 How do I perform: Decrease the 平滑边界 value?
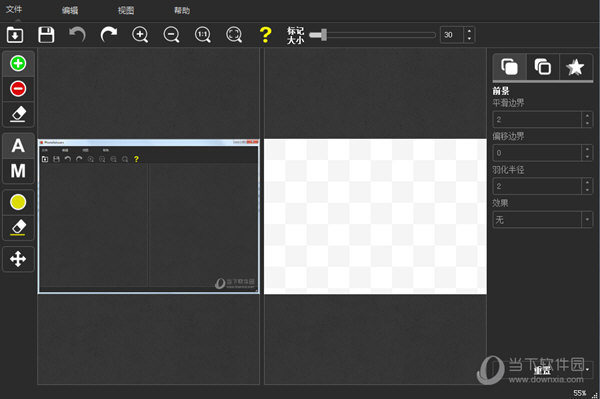(x=587, y=124)
